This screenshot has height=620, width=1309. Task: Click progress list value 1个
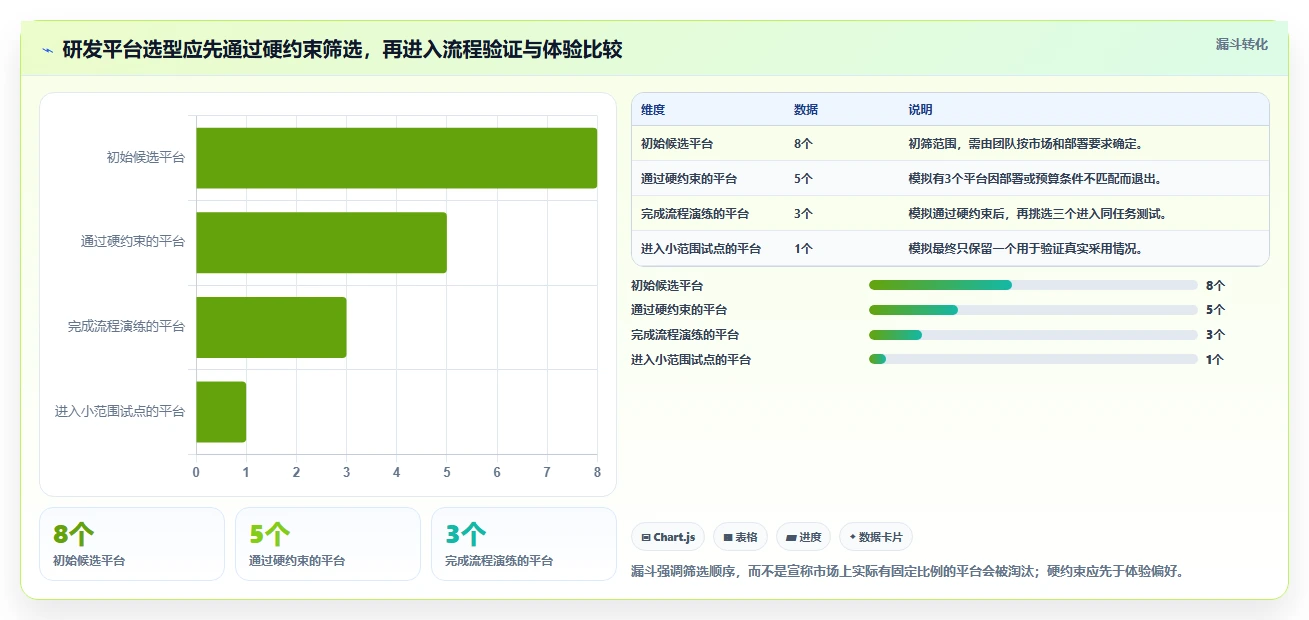(x=1215, y=359)
